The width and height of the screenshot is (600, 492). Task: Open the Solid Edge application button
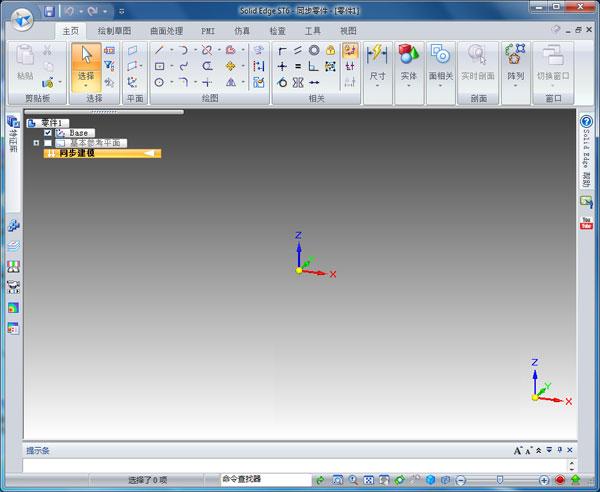pyautogui.click(x=22, y=19)
